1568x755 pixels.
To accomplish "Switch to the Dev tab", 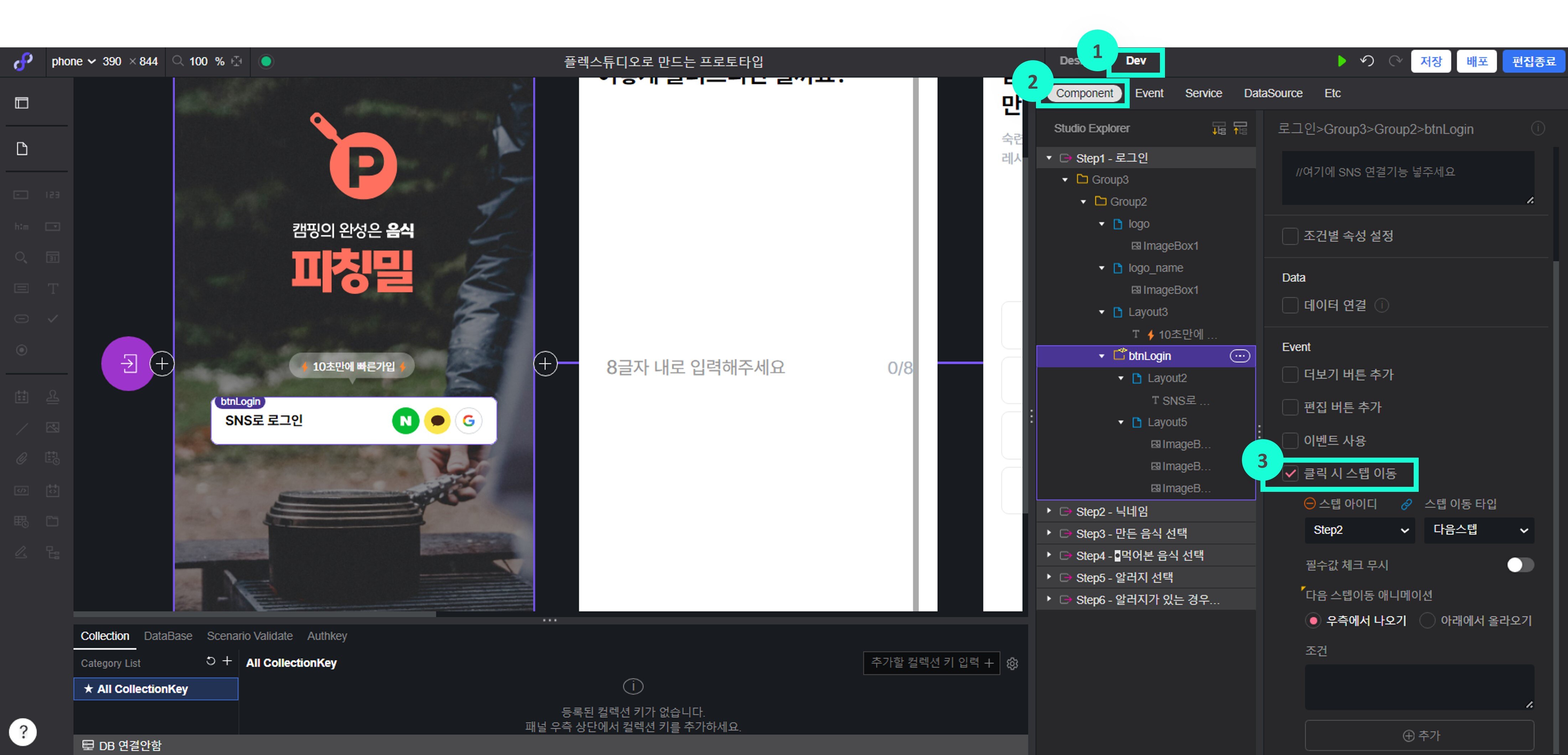I will click(1136, 61).
